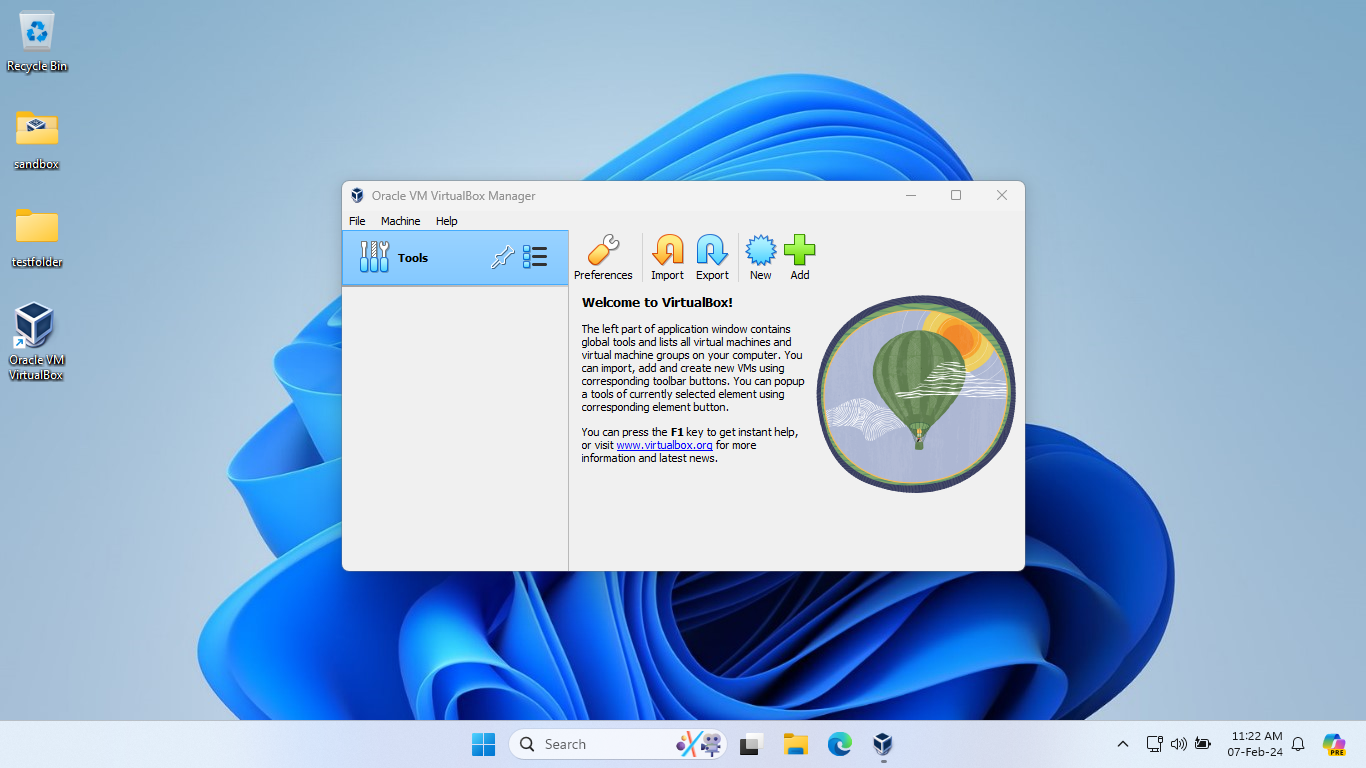Click the VirtualBox taskbar icon

[x=882, y=744]
